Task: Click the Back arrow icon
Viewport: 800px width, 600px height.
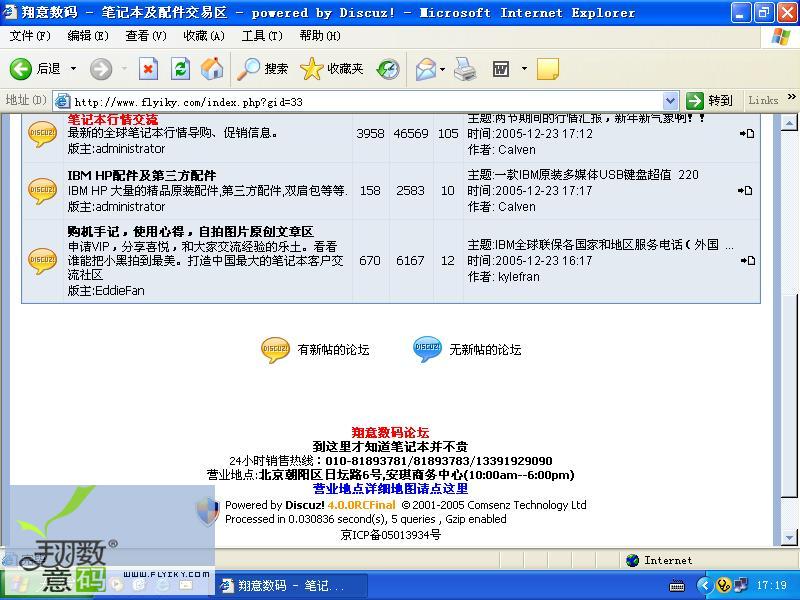Action: click(x=20, y=69)
